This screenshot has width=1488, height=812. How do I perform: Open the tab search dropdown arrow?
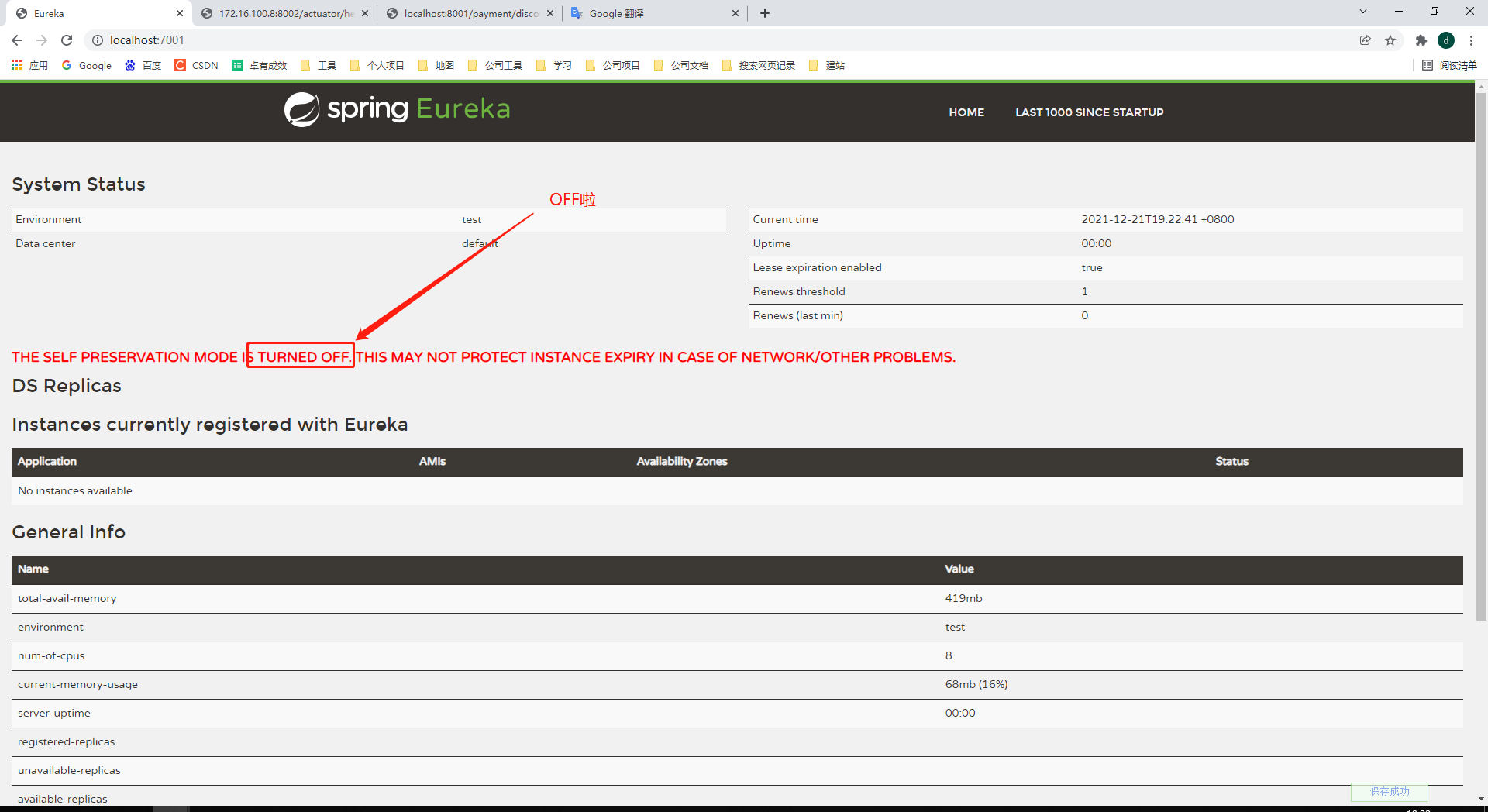(1363, 11)
